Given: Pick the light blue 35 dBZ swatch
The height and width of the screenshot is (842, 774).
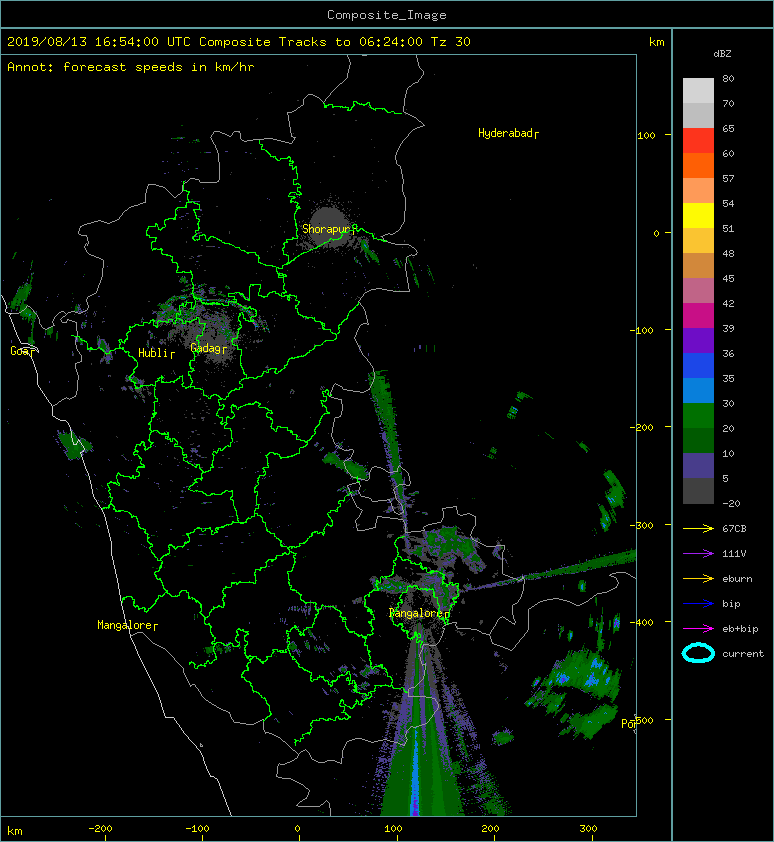Looking at the screenshot, I should (698, 390).
